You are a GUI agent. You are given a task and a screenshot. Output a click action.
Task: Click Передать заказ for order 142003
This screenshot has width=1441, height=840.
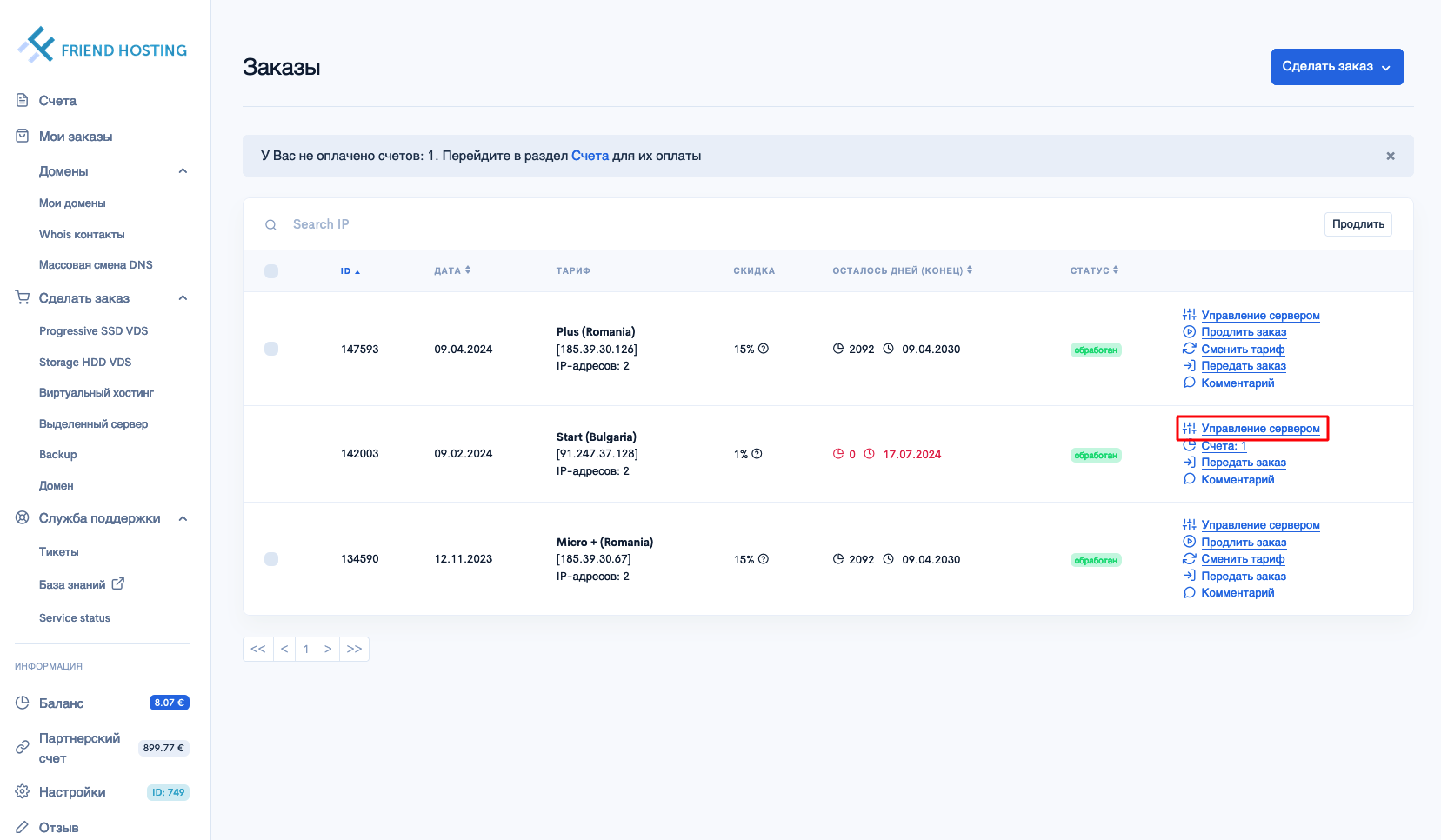1244,463
